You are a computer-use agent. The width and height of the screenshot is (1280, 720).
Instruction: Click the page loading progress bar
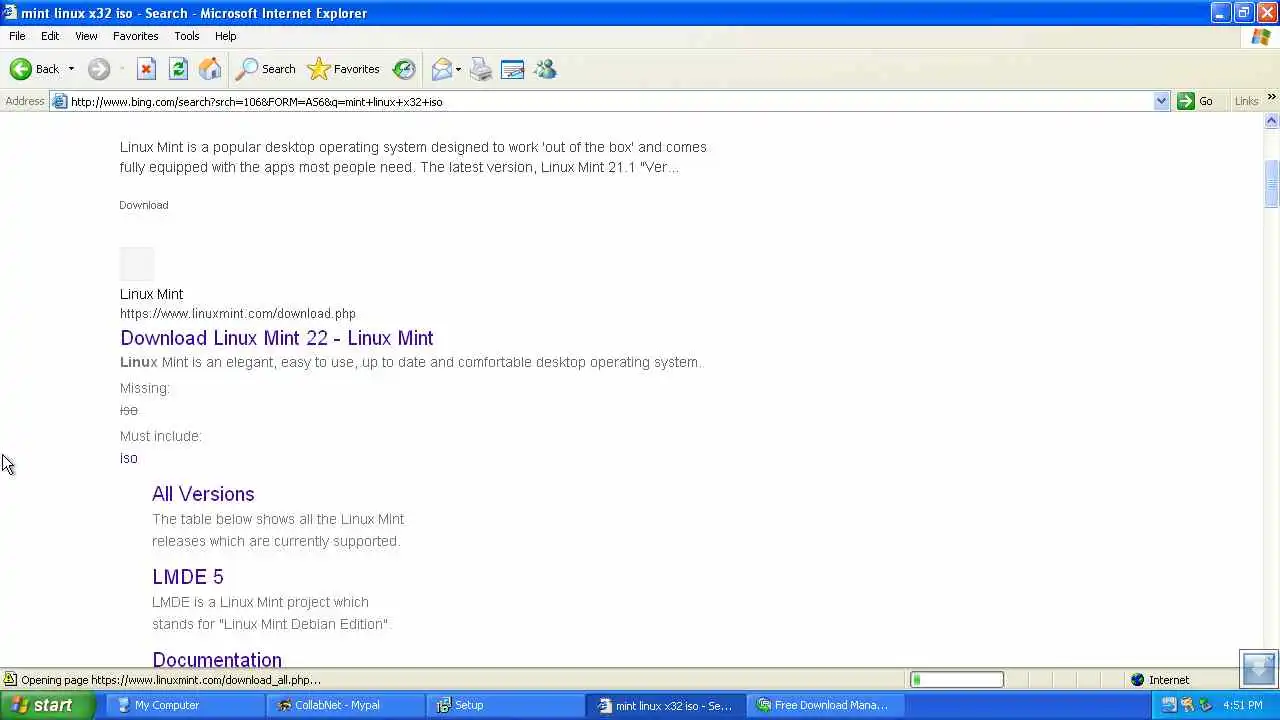[957, 680]
